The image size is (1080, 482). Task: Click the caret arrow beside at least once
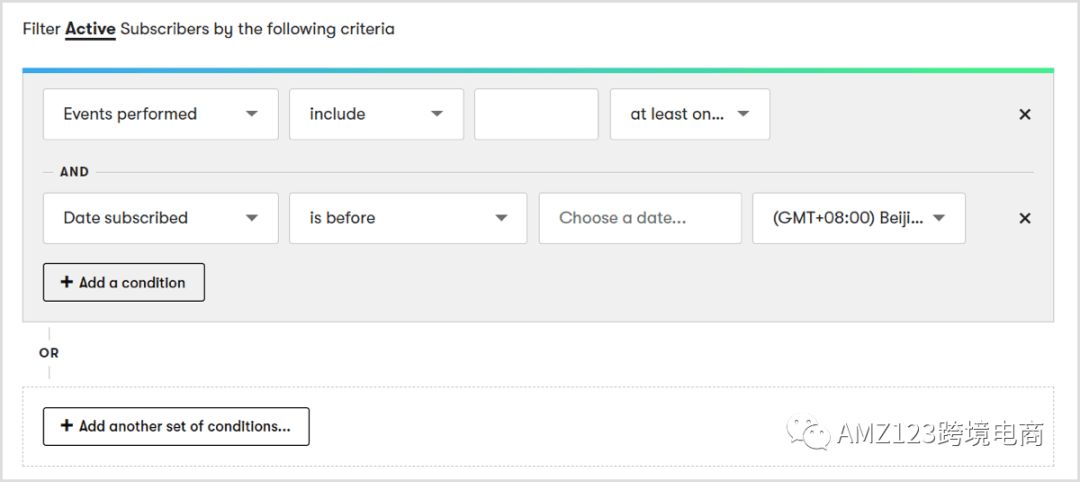click(x=743, y=114)
